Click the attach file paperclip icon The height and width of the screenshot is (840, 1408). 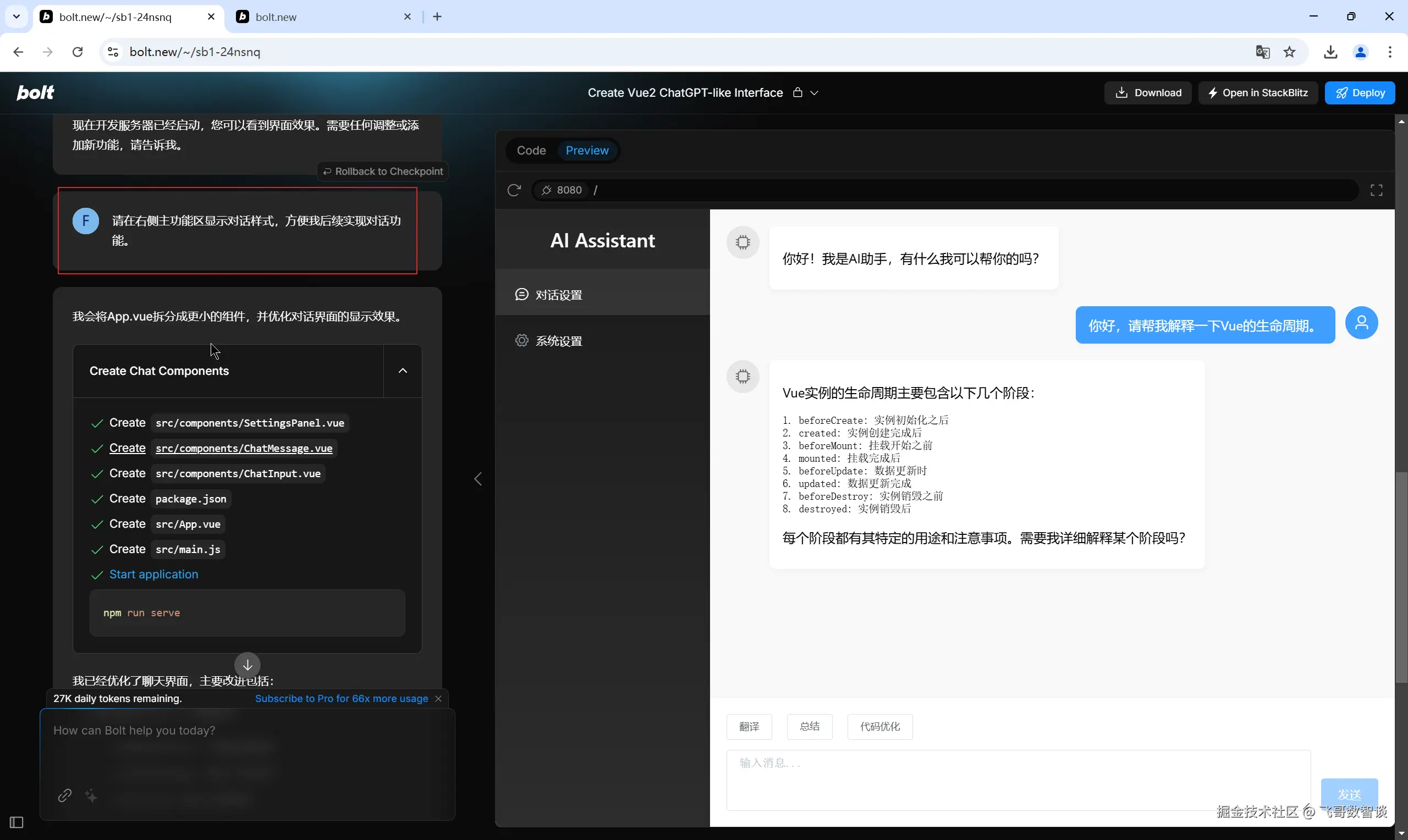[64, 795]
